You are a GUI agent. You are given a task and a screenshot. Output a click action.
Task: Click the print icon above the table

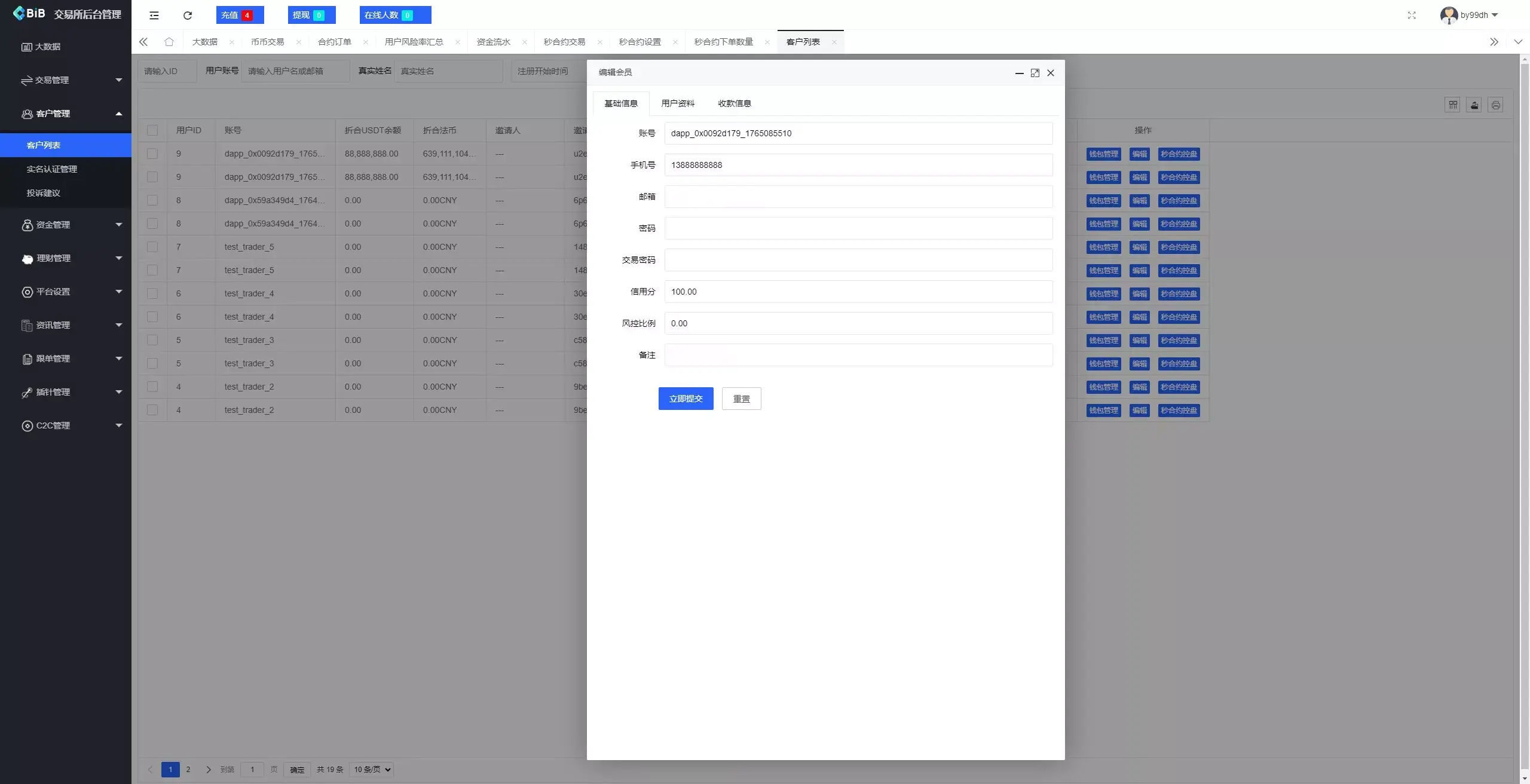(1496, 105)
